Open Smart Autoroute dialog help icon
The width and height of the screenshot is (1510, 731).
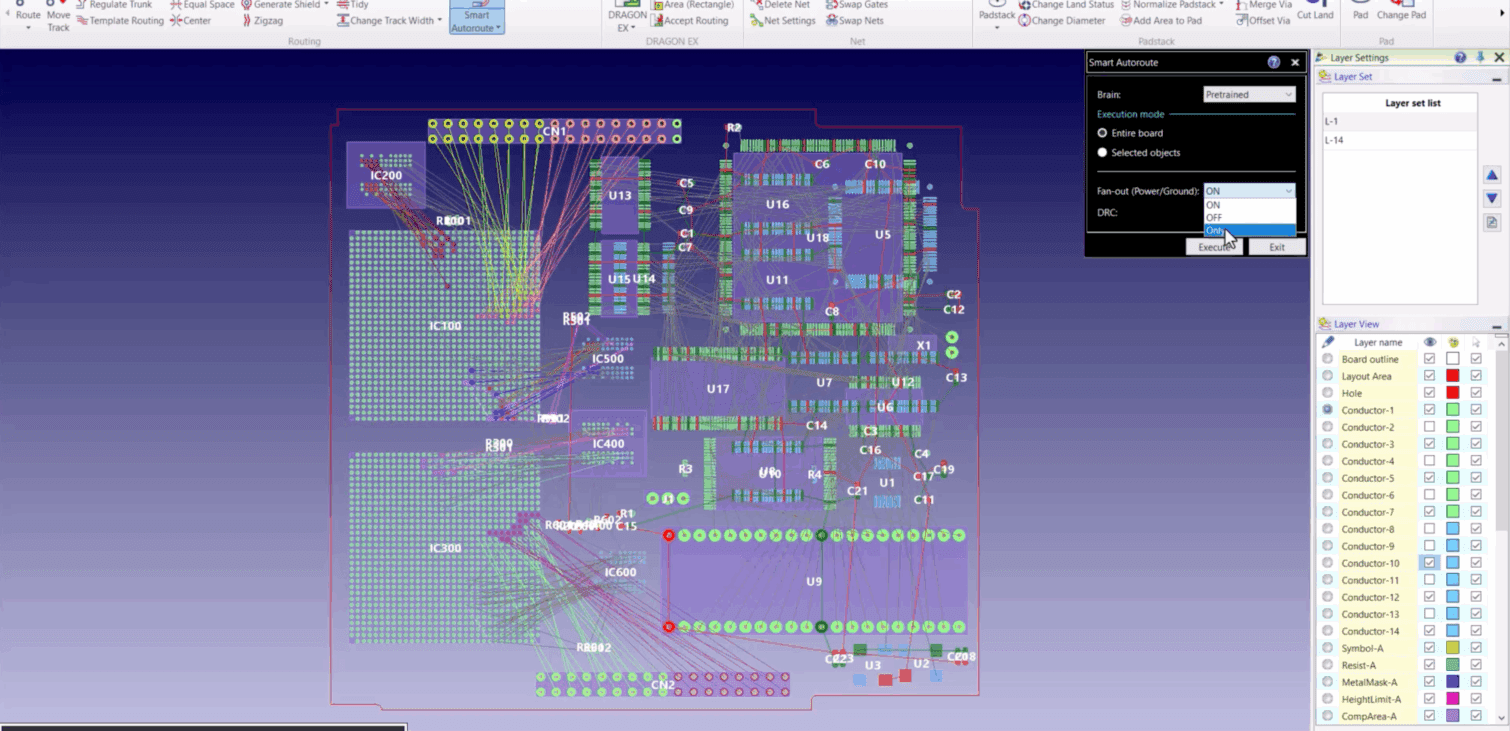(1273, 62)
